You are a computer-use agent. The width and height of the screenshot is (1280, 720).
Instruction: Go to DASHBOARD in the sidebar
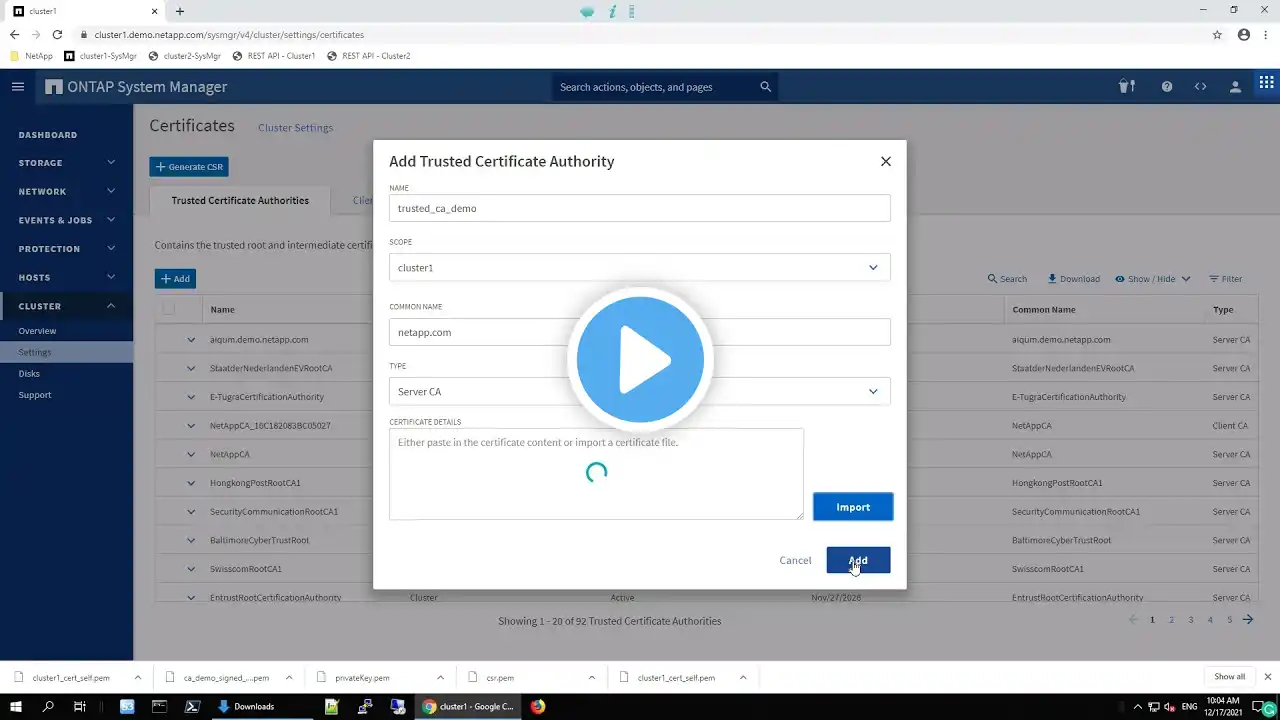click(x=48, y=135)
